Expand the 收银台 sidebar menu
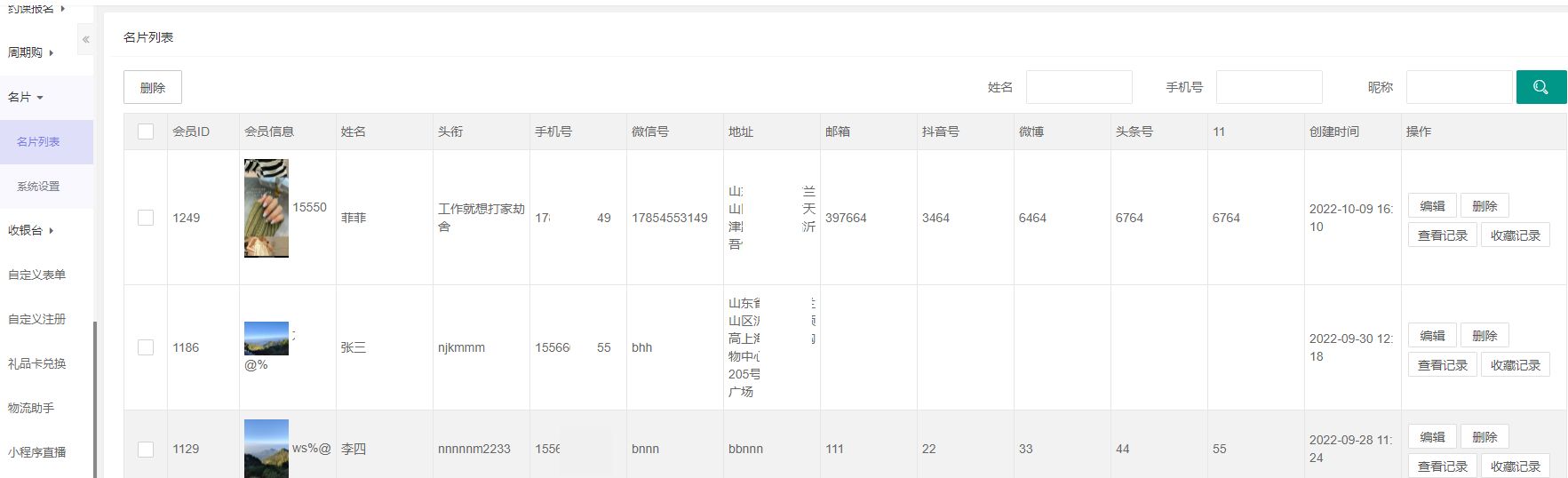Screen dimensions: 1568x478 pos(30,230)
